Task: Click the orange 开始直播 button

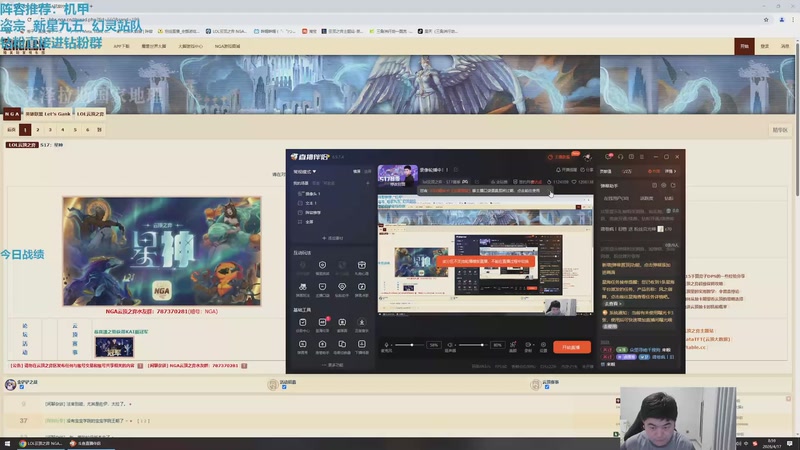Action: pos(572,347)
